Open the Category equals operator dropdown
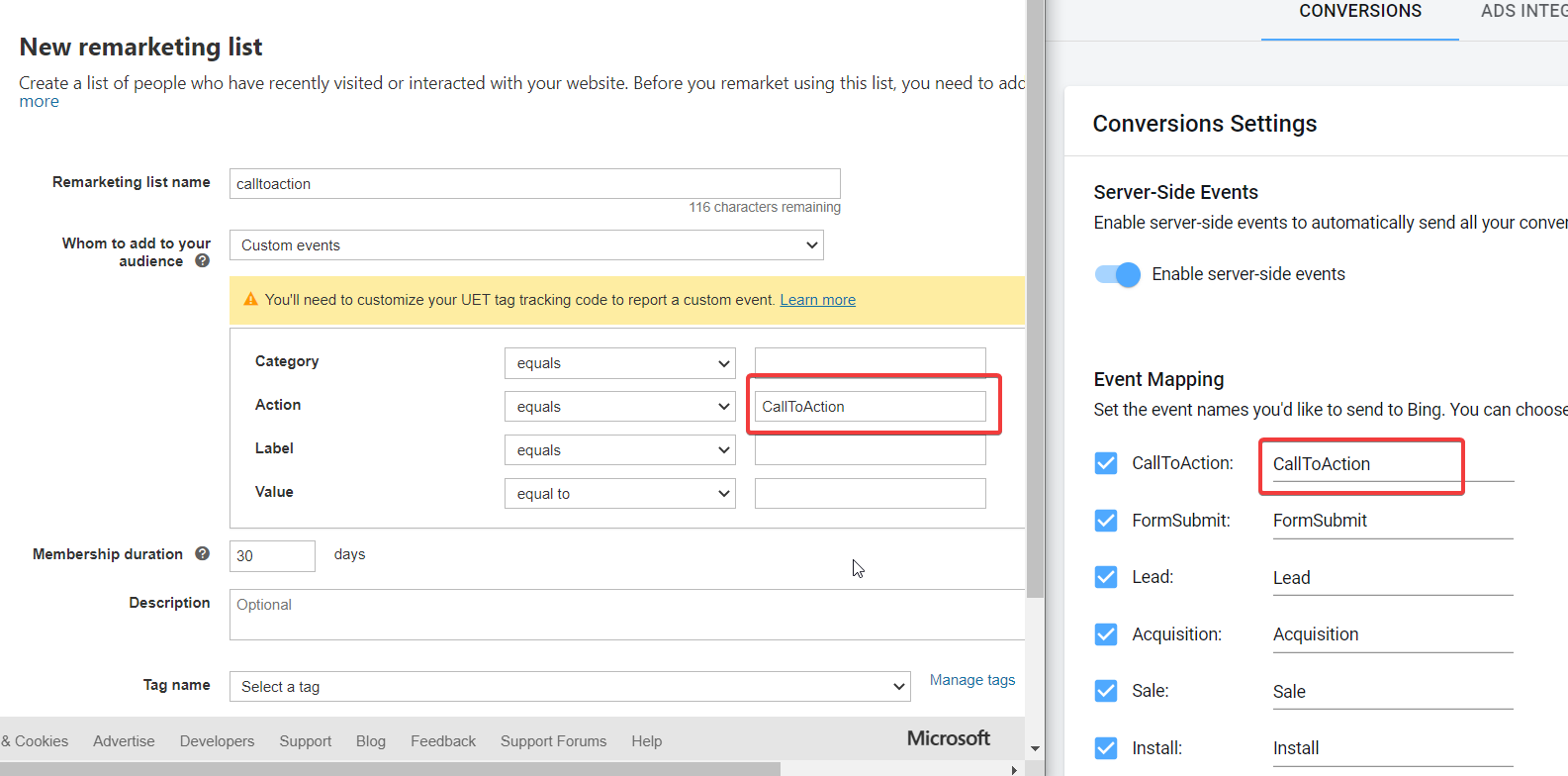The width and height of the screenshot is (1568, 776). click(619, 363)
